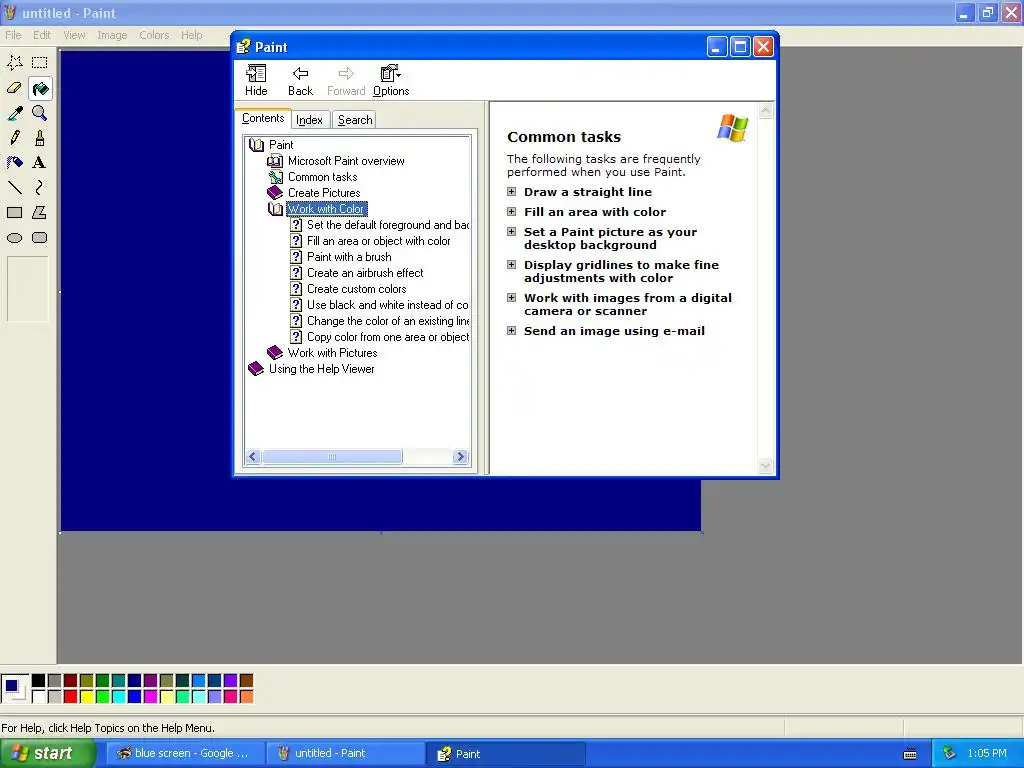
Task: Click the Paint help taskbar button
Action: point(506,754)
